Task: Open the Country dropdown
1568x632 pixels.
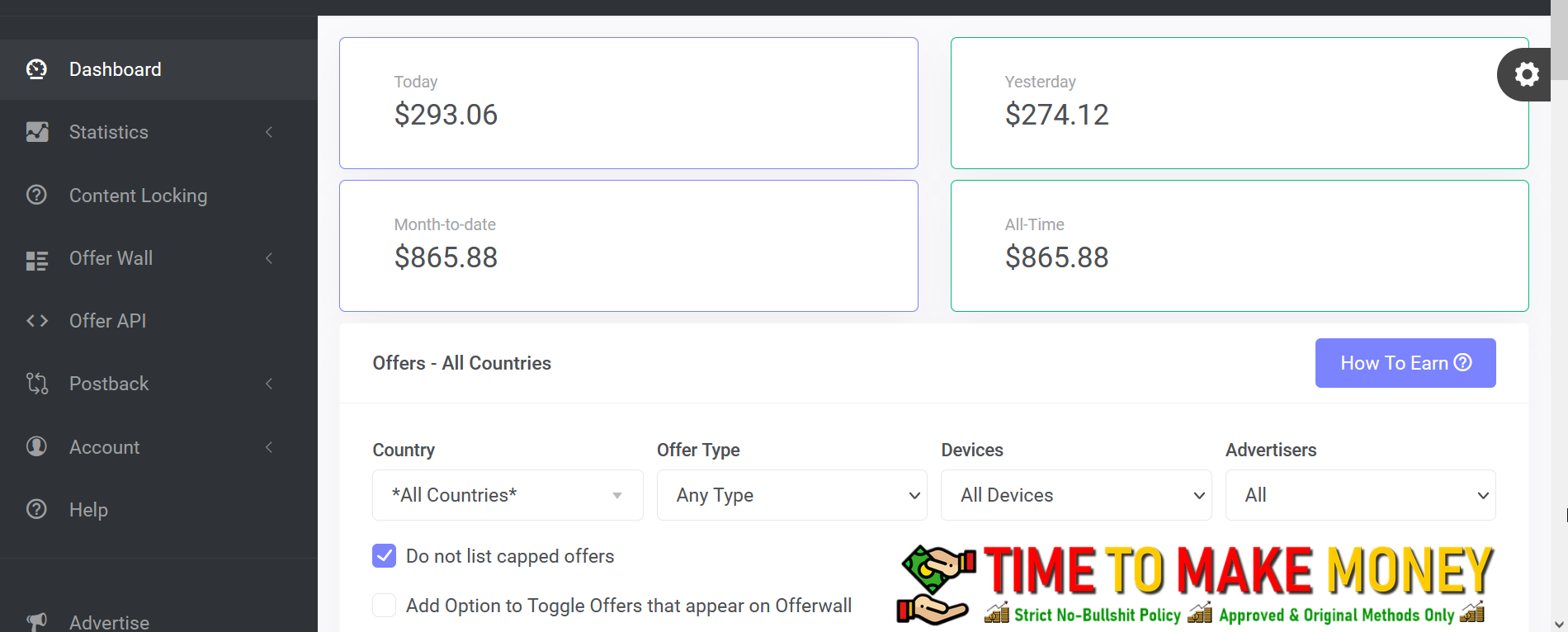Action: pyautogui.click(x=508, y=495)
